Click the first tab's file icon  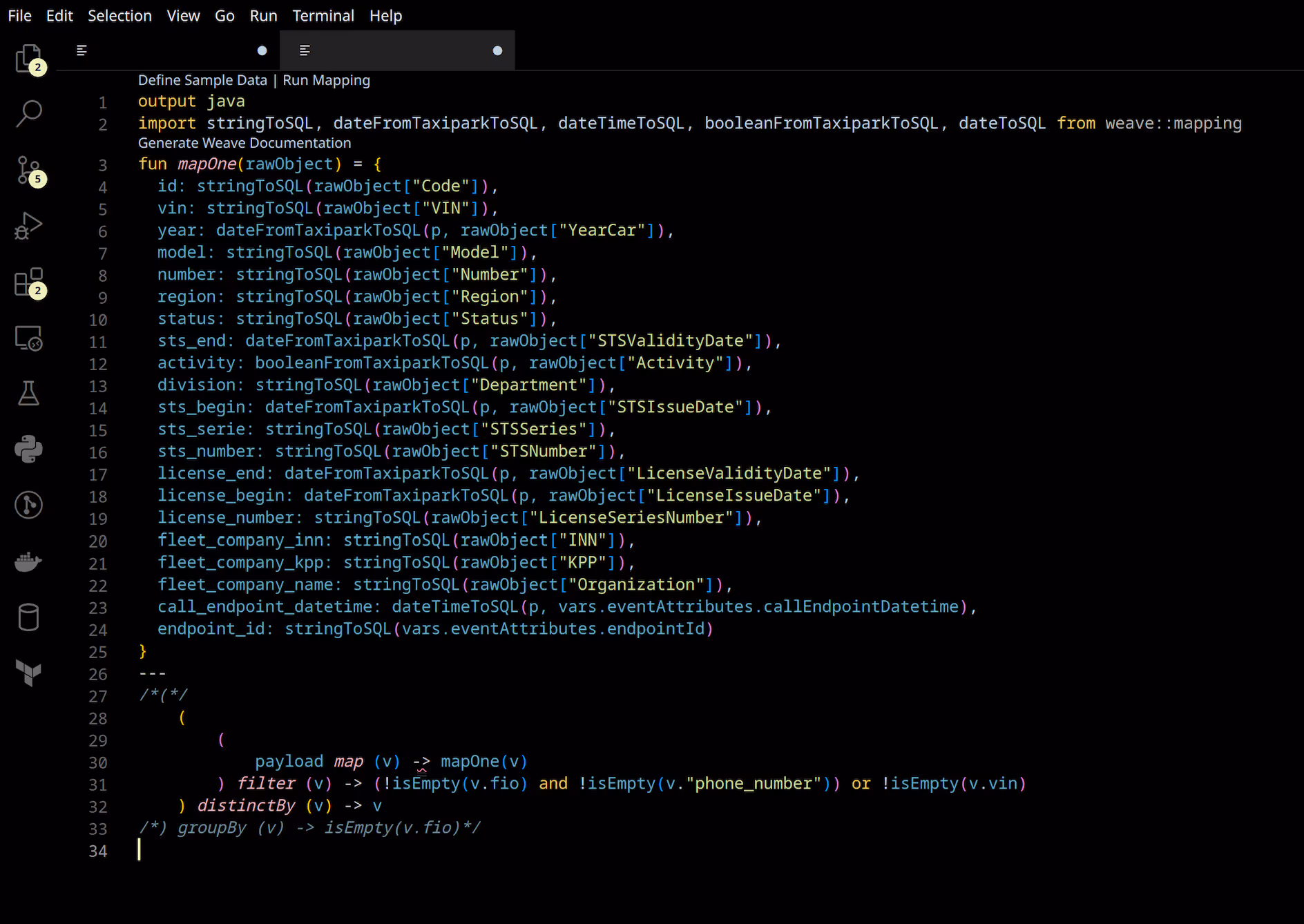click(81, 50)
